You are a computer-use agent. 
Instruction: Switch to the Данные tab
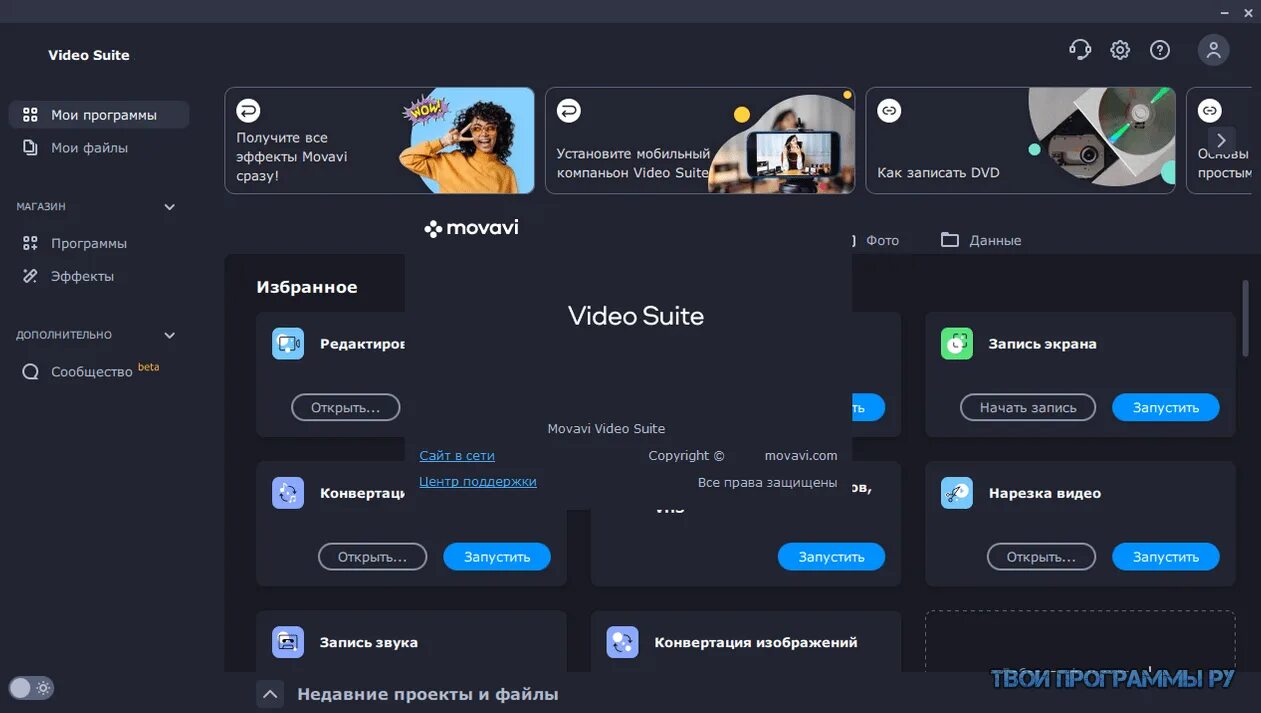click(x=980, y=240)
